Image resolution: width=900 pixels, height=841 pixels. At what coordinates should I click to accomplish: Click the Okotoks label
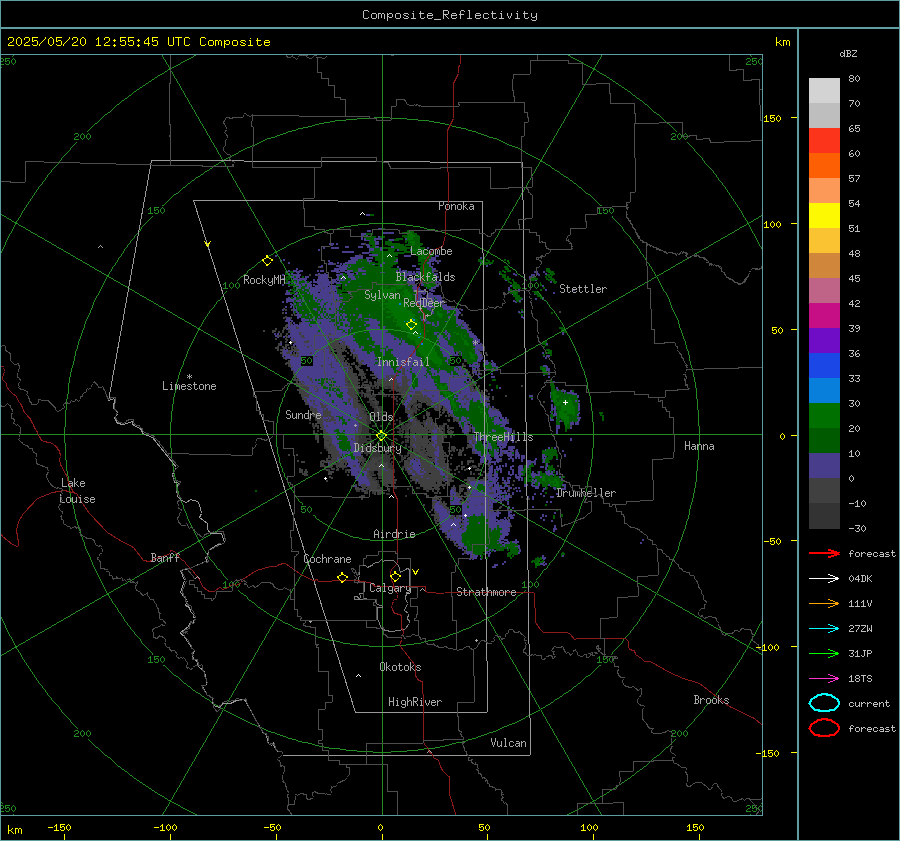[x=400, y=667]
